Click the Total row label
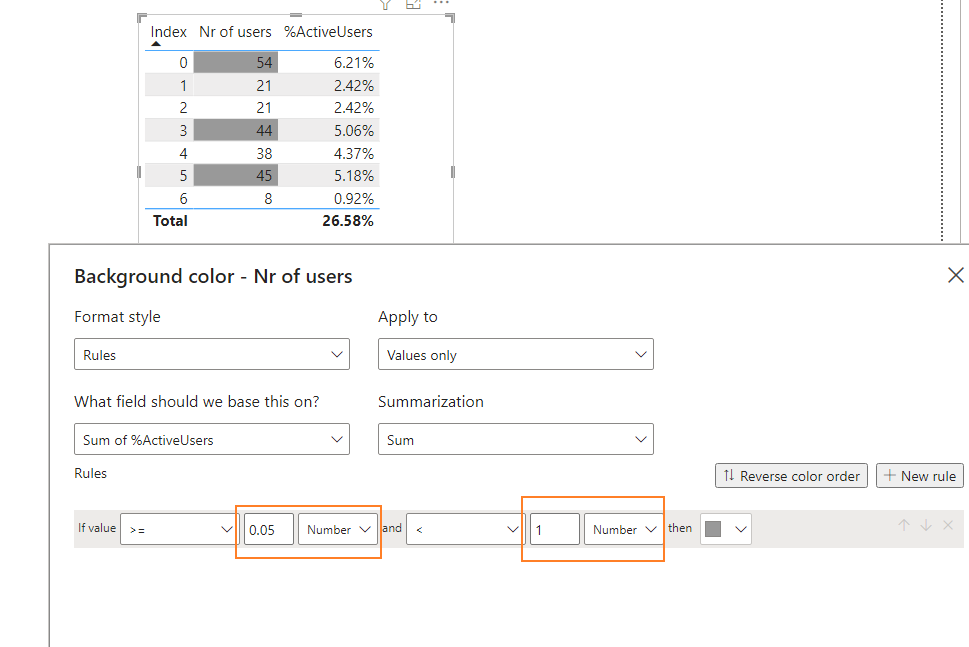The image size is (969, 647). click(x=170, y=221)
